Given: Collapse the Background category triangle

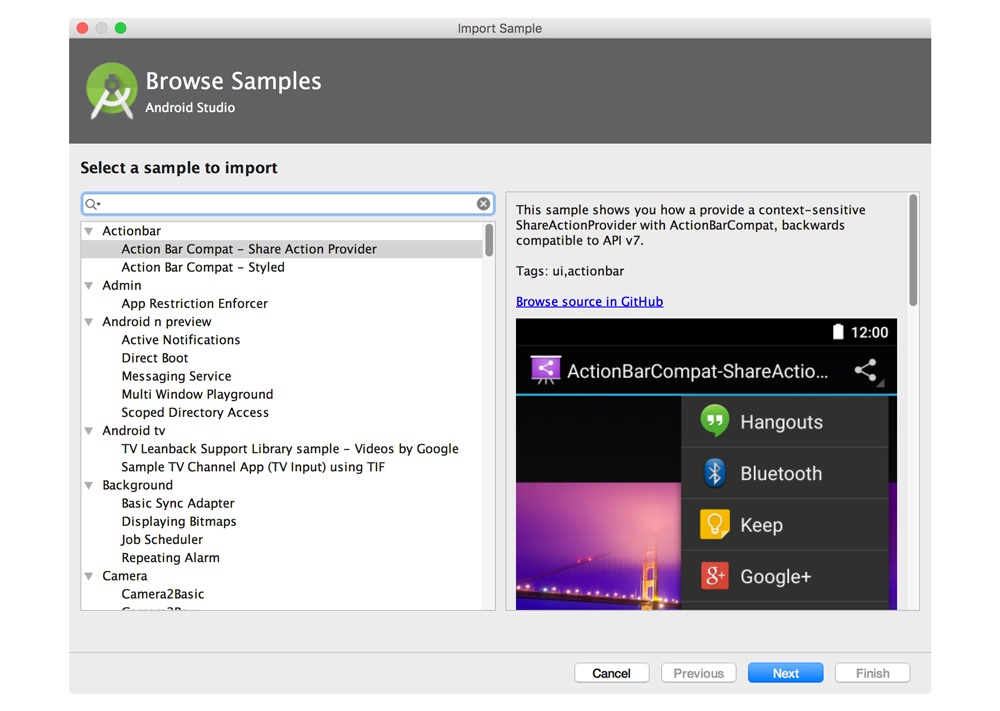Looking at the screenshot, I should coord(90,486).
